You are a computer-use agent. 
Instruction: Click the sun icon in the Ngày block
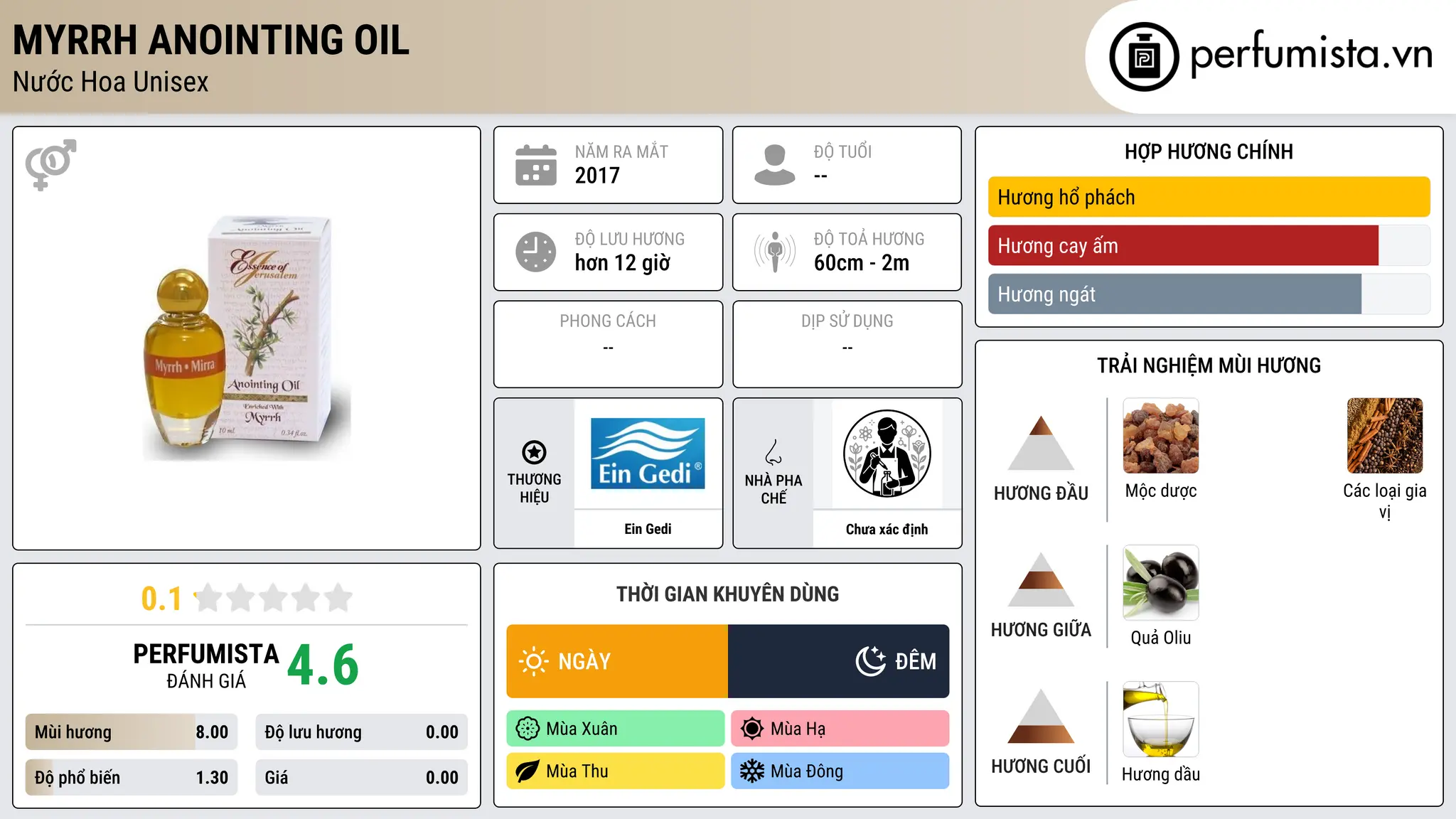point(533,661)
